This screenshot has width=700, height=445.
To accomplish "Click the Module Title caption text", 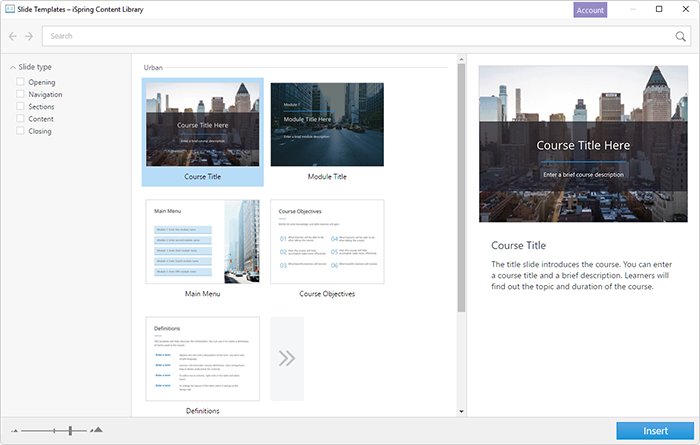I will coord(327,177).
